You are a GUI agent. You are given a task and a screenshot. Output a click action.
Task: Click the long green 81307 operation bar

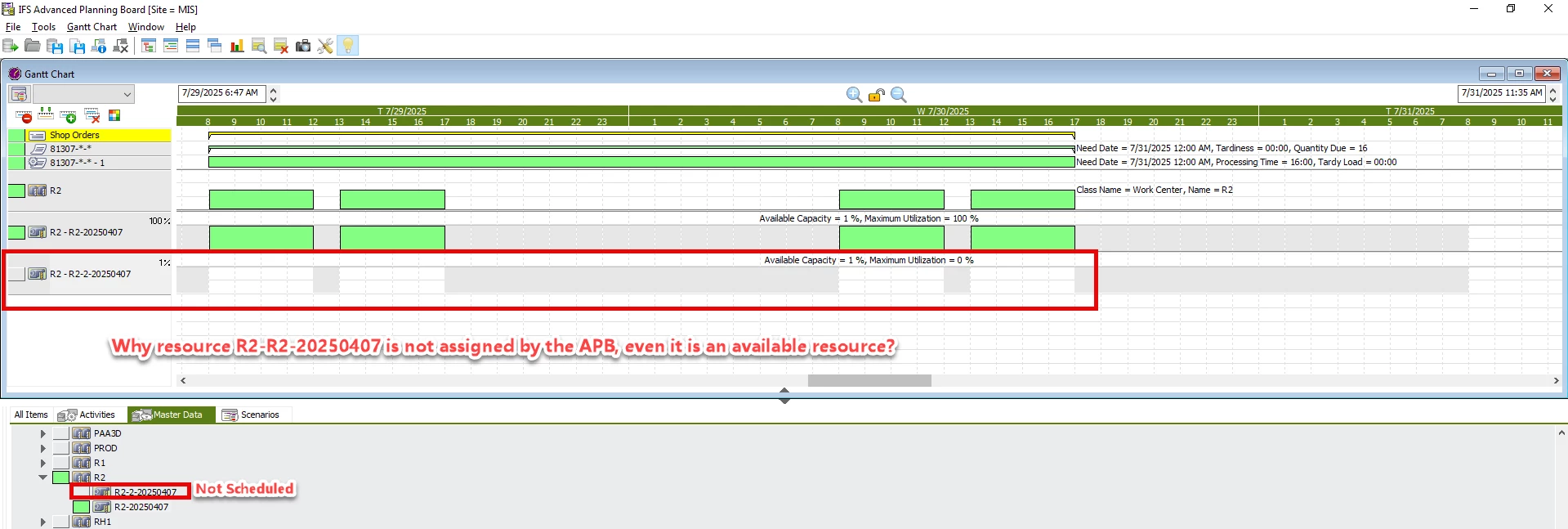(x=641, y=162)
